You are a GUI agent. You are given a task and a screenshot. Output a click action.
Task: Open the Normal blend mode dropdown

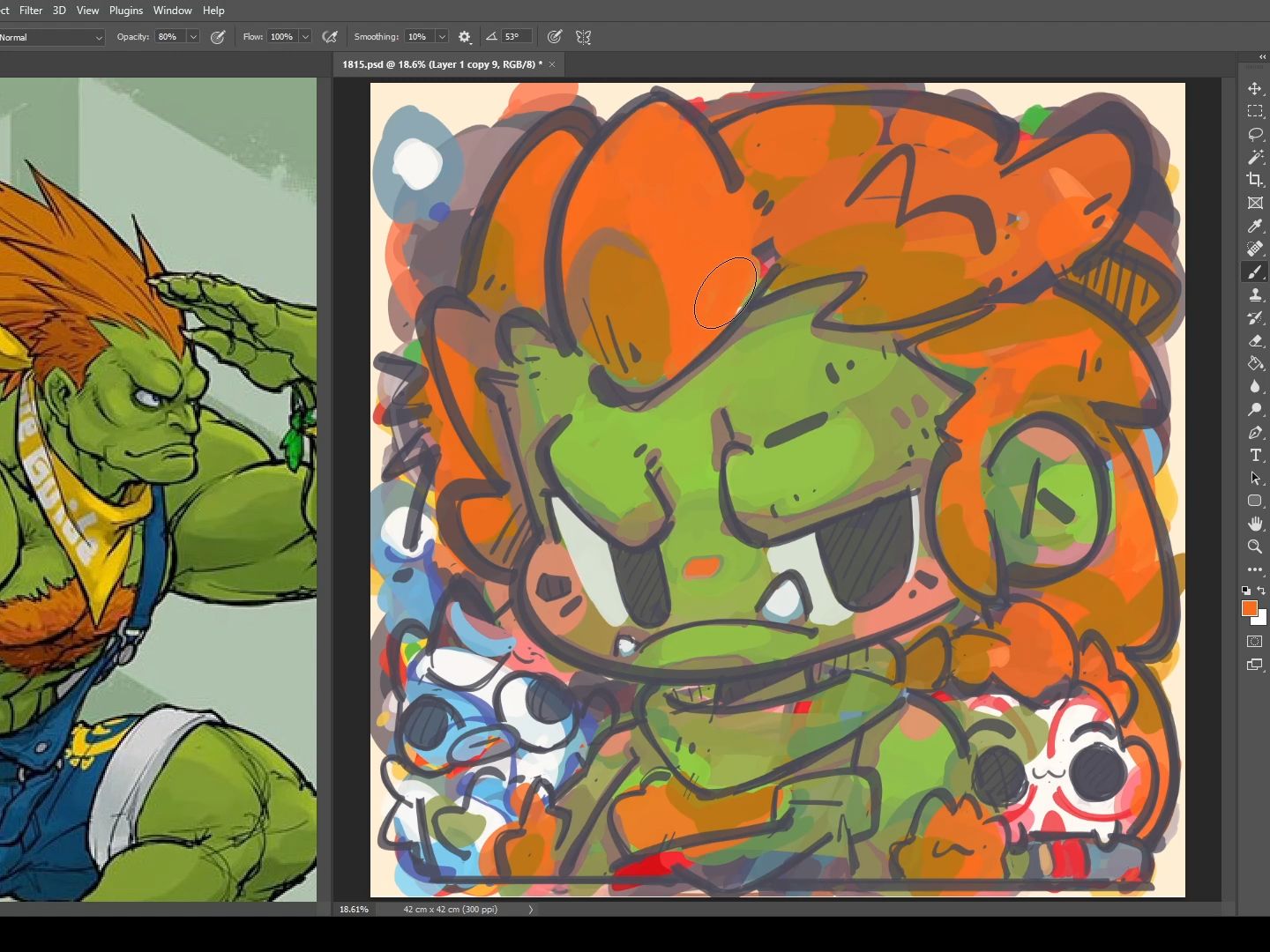click(52, 37)
